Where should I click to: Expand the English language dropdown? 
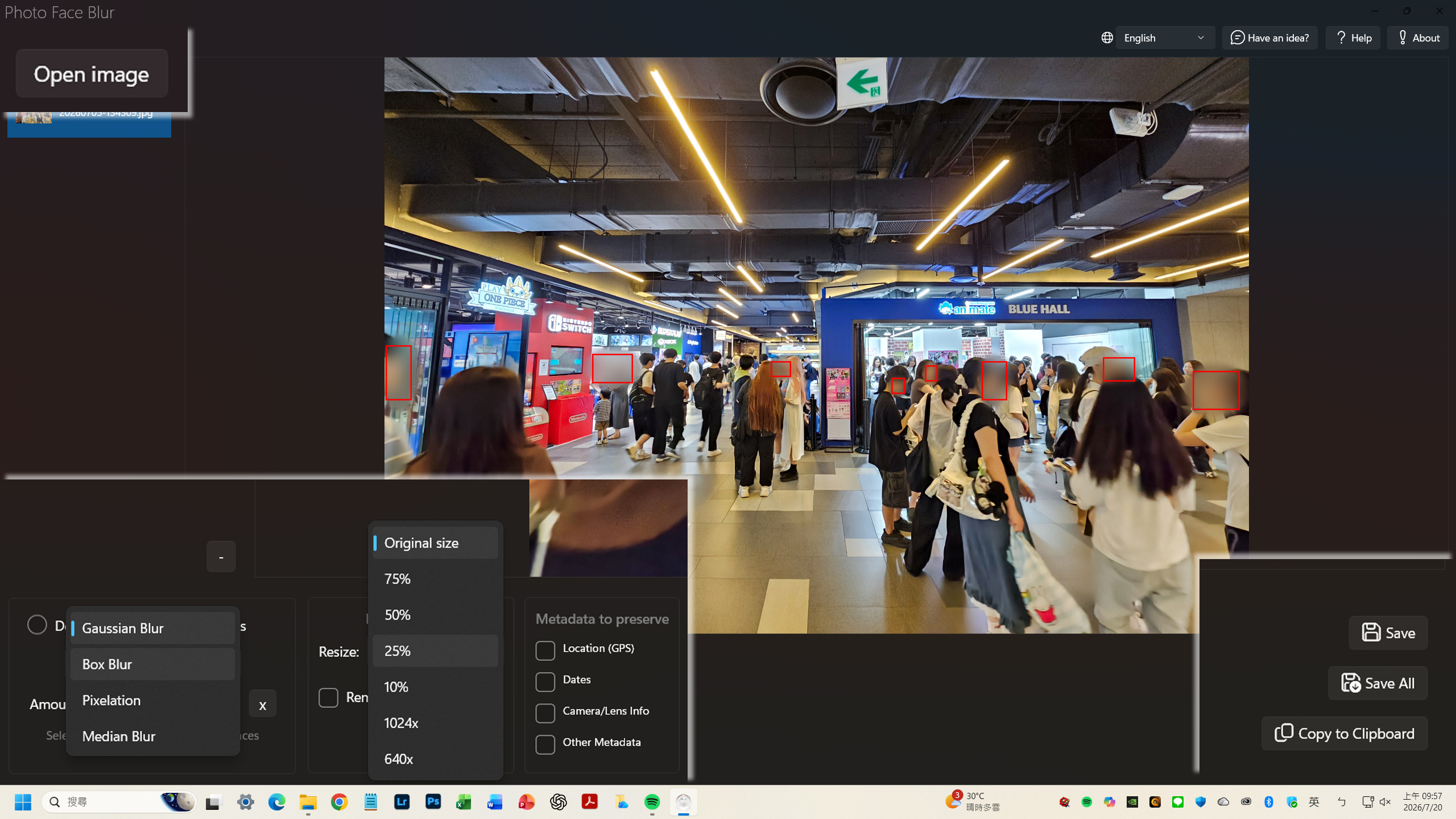(x=1165, y=38)
